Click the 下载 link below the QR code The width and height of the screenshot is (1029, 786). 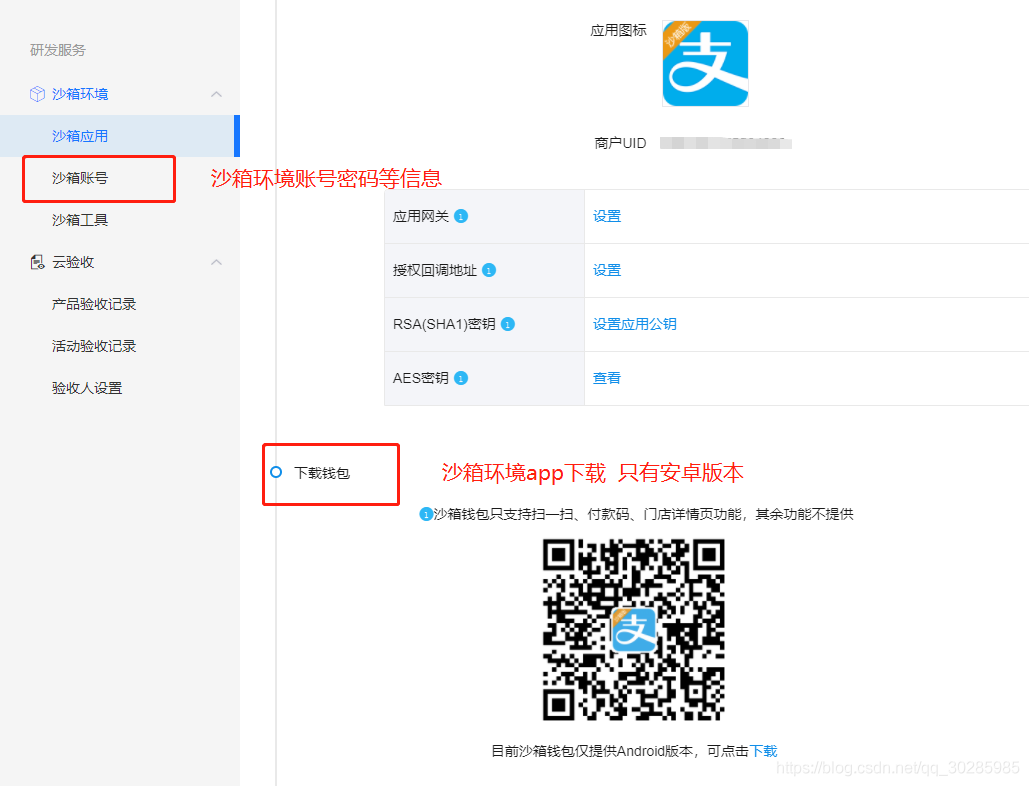763,751
